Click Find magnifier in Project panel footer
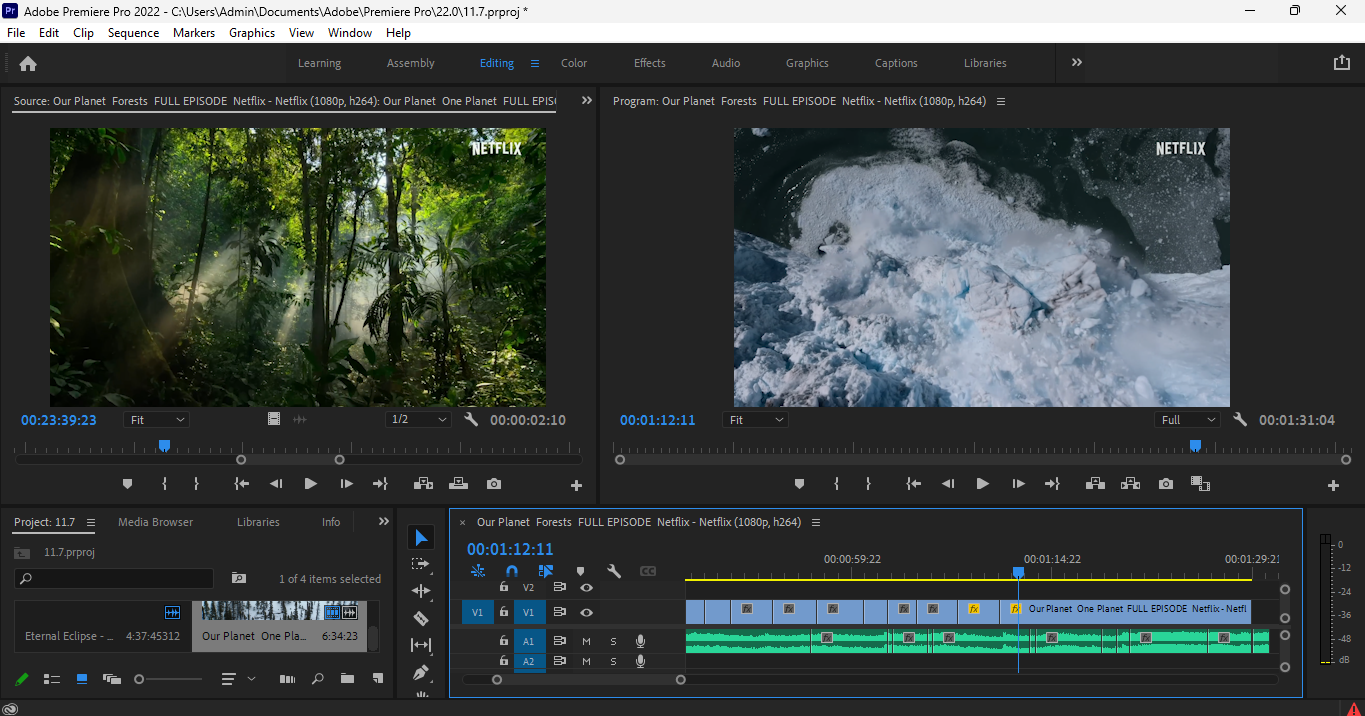 click(x=317, y=679)
